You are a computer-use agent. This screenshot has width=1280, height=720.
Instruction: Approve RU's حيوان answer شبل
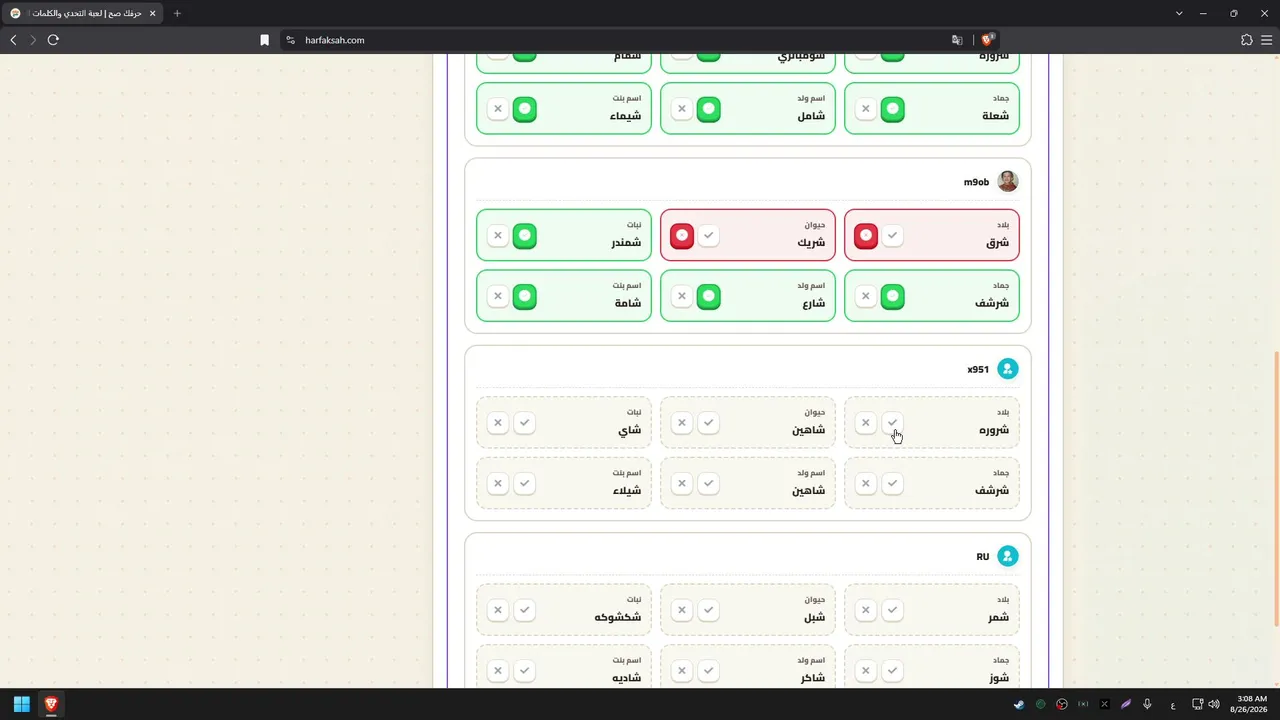click(709, 610)
